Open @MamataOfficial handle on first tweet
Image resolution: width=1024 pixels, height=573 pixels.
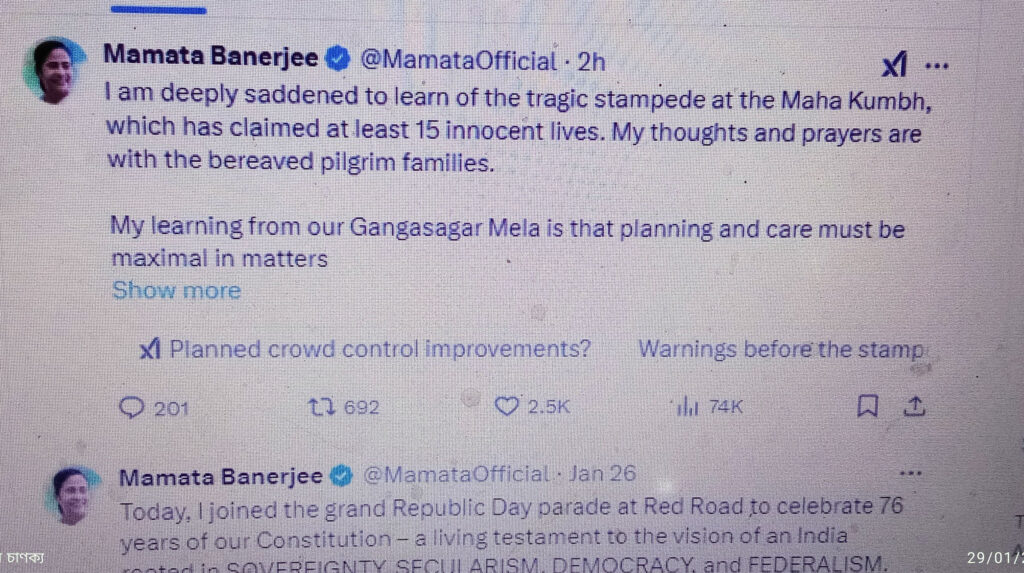click(x=459, y=61)
